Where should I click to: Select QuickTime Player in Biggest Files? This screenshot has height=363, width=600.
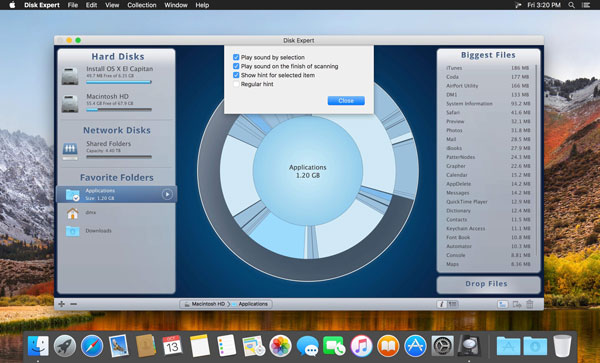click(x=488, y=202)
